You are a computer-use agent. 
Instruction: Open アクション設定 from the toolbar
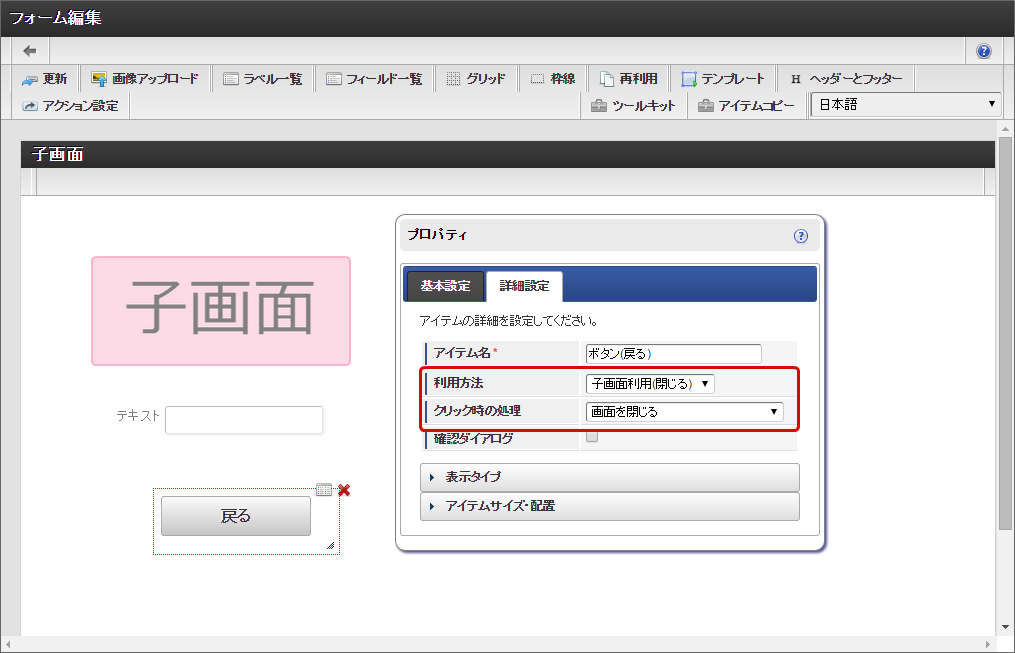71,105
